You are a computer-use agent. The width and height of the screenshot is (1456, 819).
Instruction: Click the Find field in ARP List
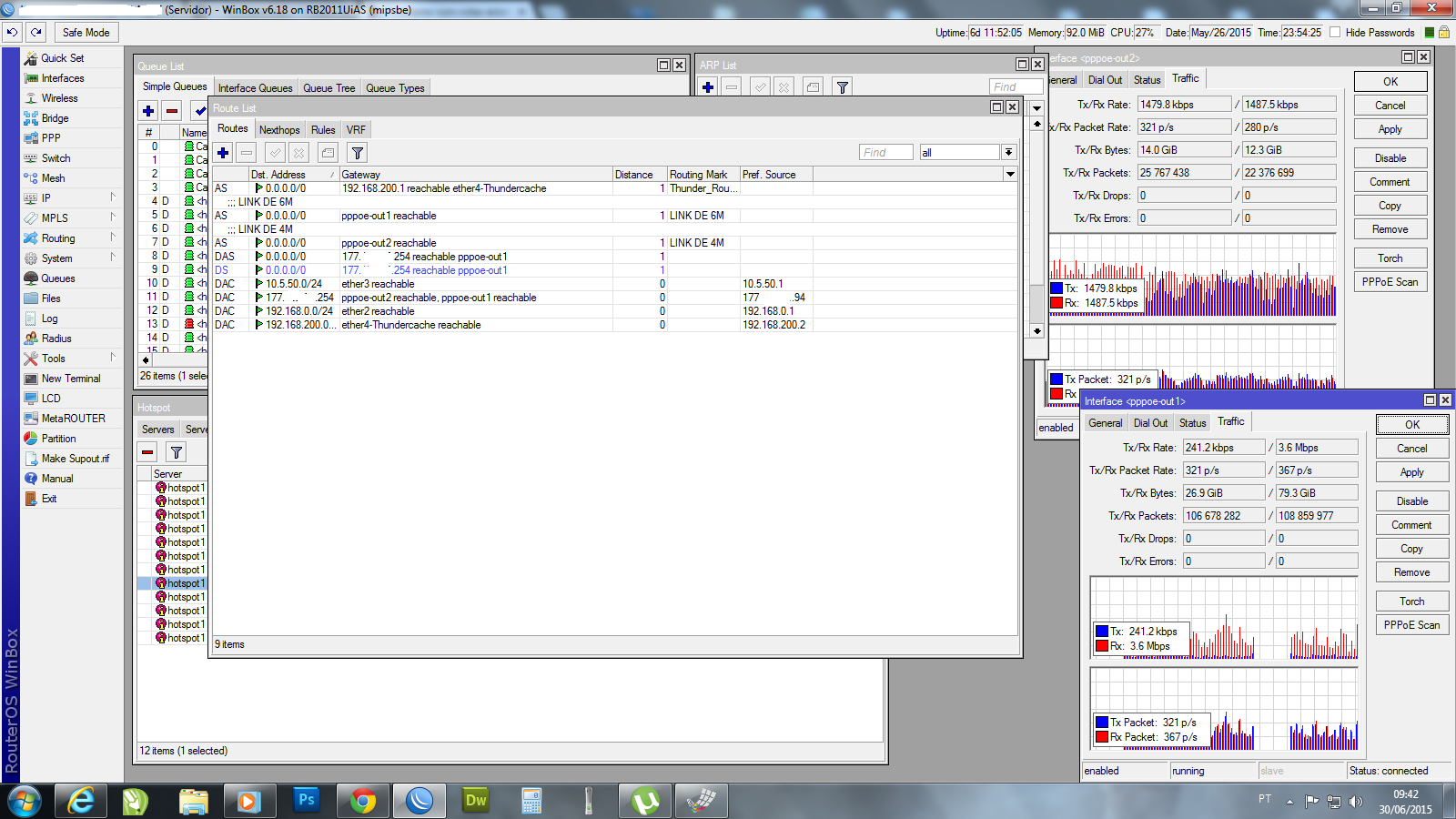tap(1016, 86)
